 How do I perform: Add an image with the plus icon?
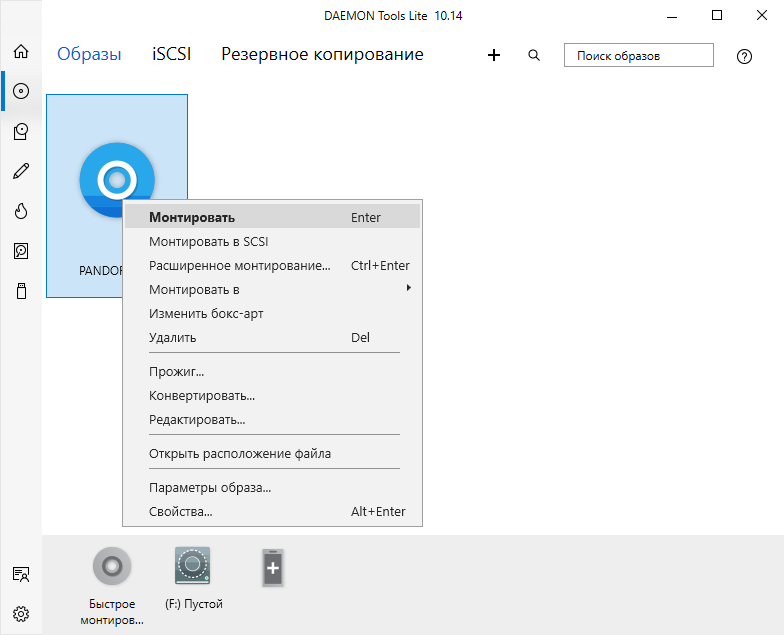(494, 55)
